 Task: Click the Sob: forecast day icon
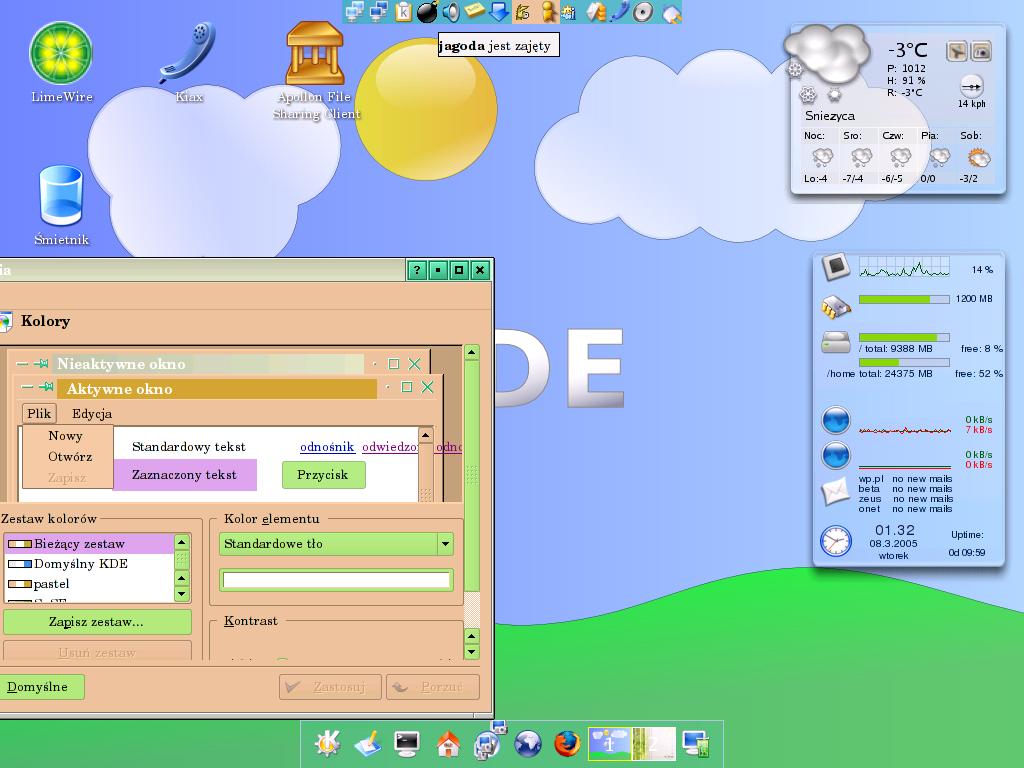coord(978,157)
